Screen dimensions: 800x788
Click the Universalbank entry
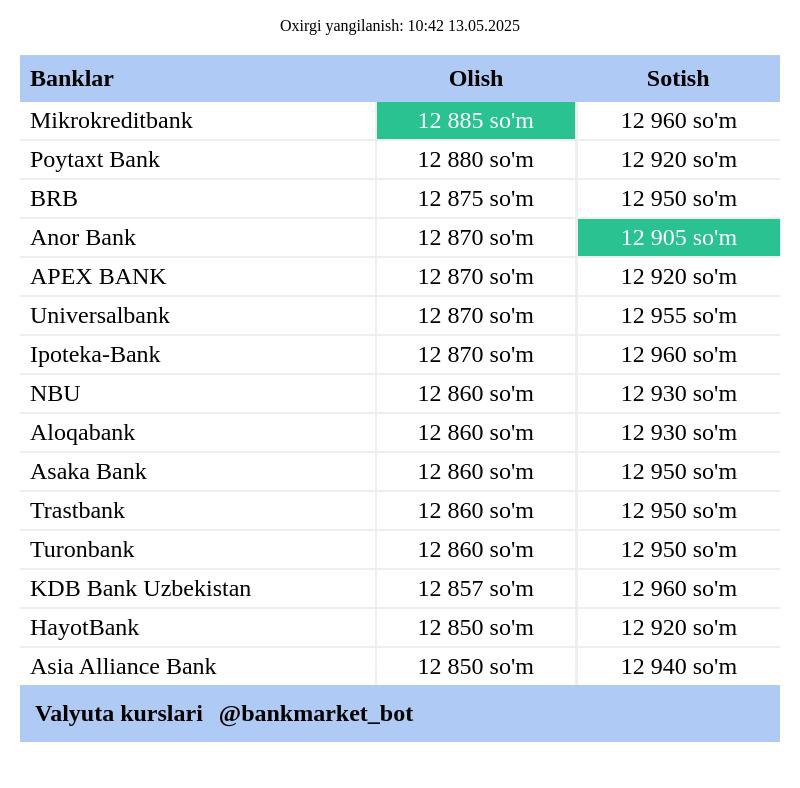[100, 315]
